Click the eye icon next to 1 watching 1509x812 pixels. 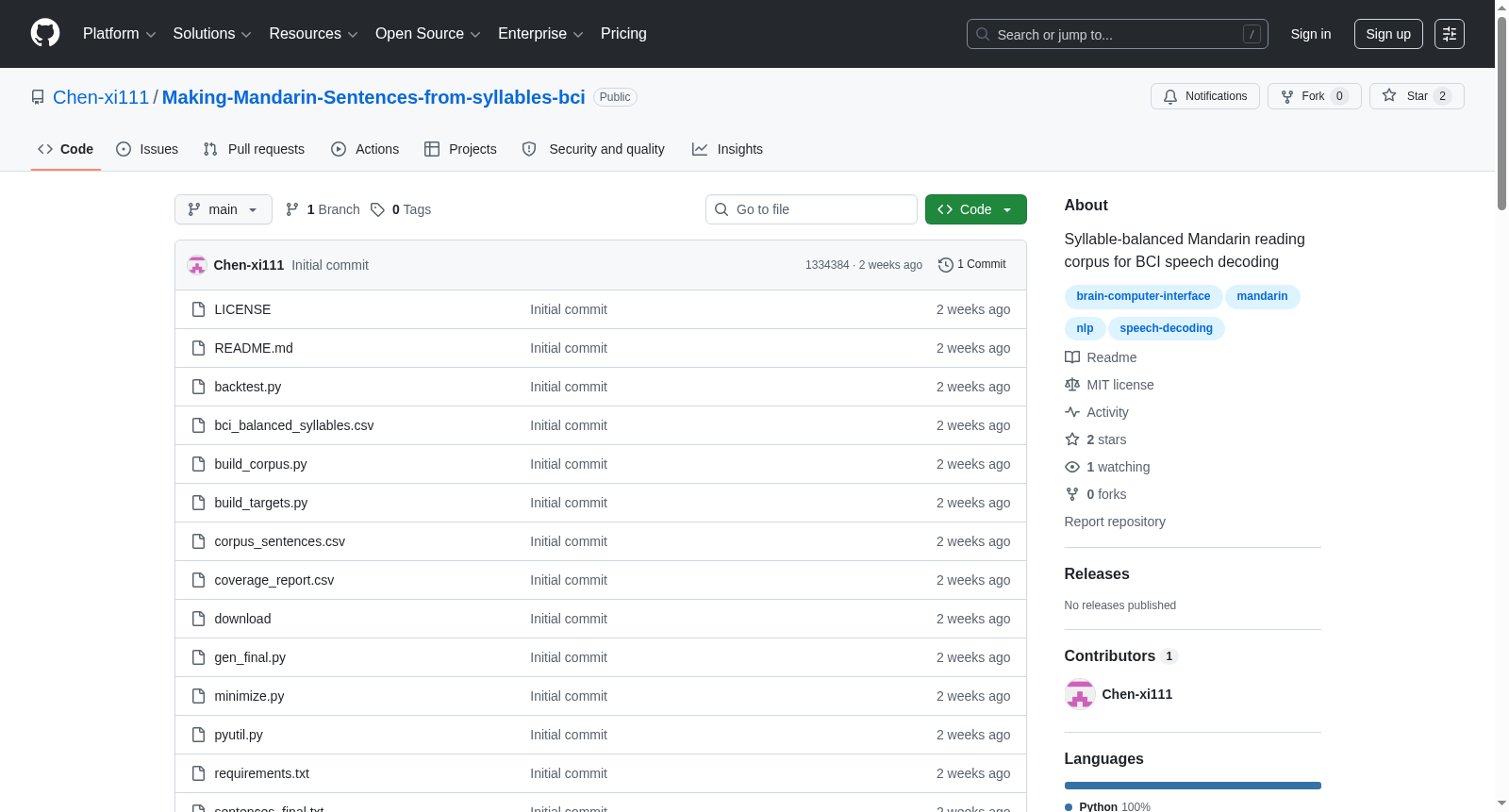(x=1072, y=467)
